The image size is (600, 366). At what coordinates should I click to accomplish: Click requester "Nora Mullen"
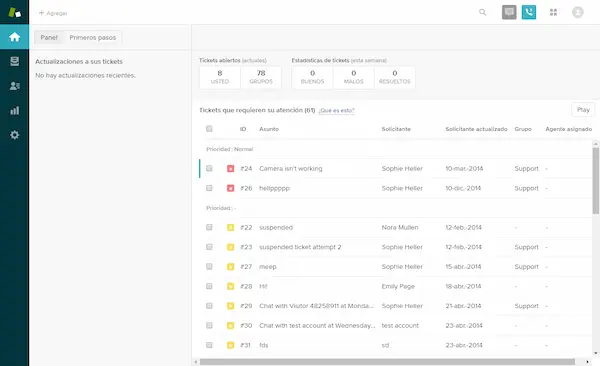coord(400,227)
